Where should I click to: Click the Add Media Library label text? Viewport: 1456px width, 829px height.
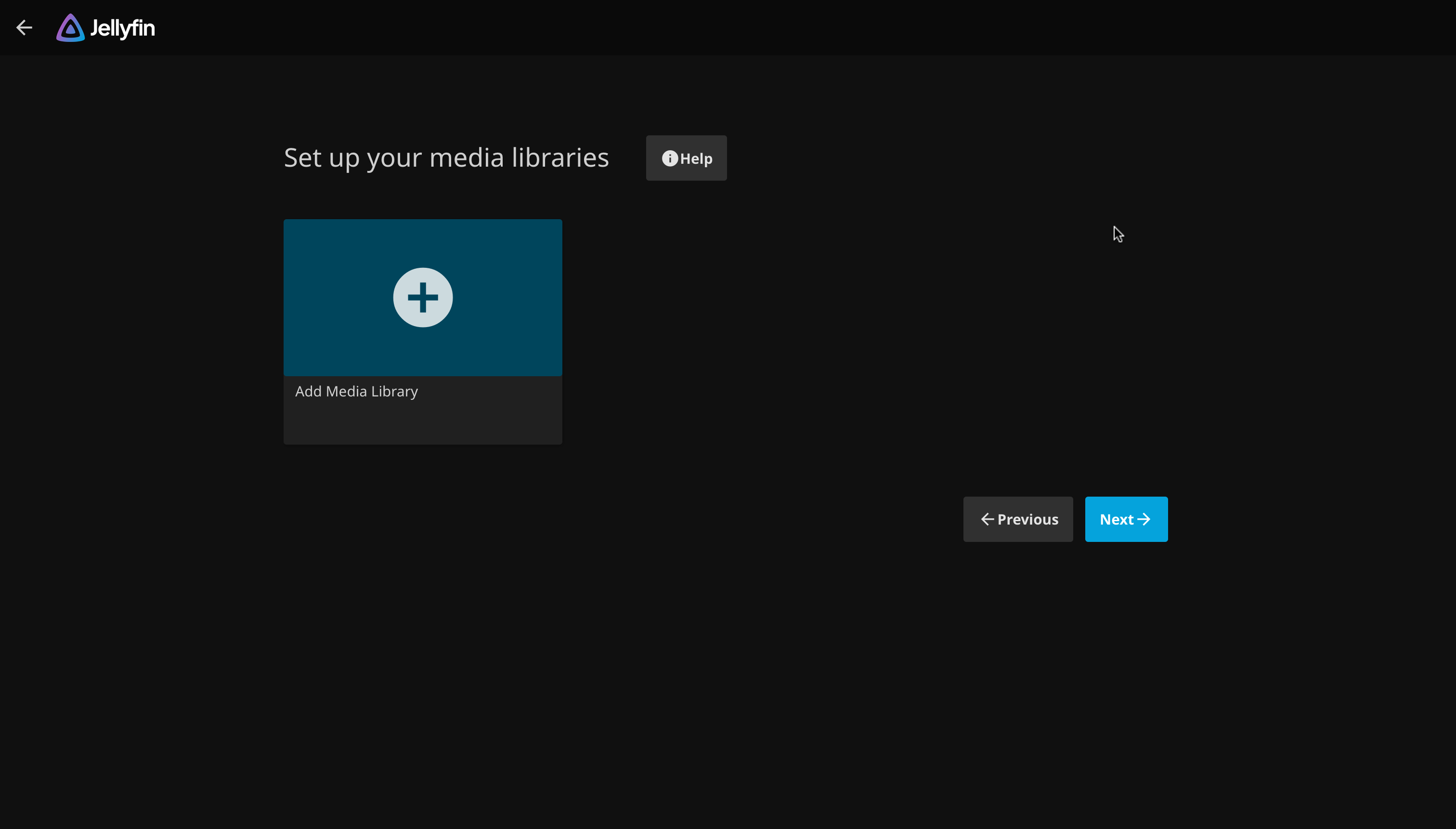point(356,391)
